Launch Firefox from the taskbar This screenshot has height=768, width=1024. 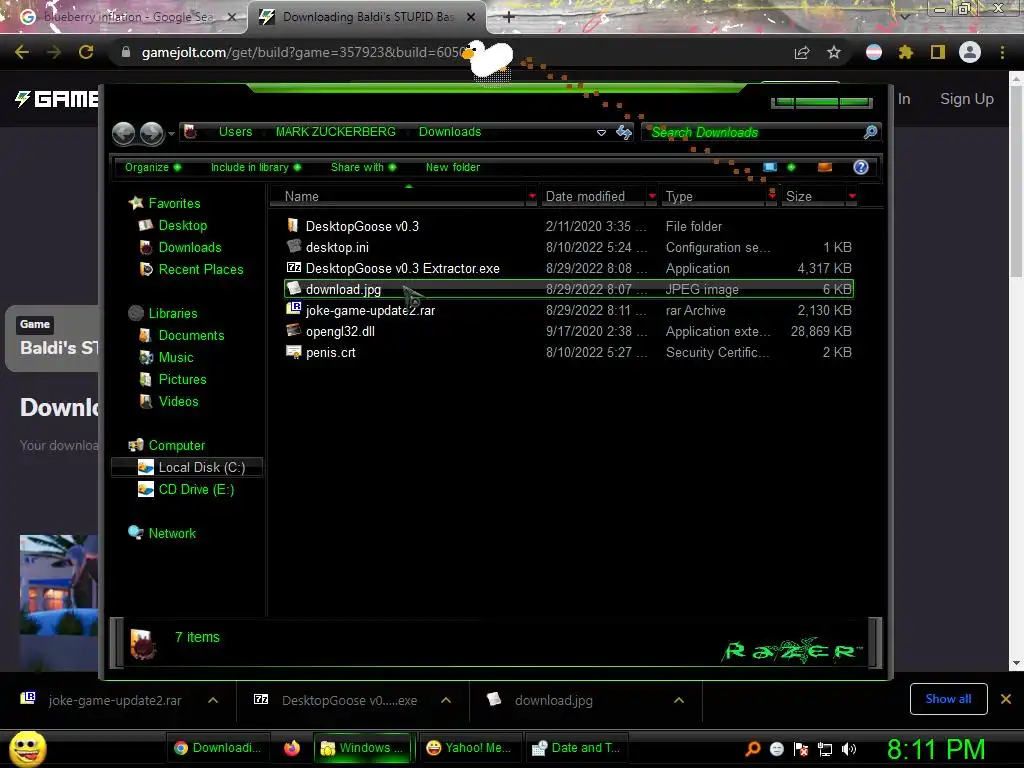(292, 748)
